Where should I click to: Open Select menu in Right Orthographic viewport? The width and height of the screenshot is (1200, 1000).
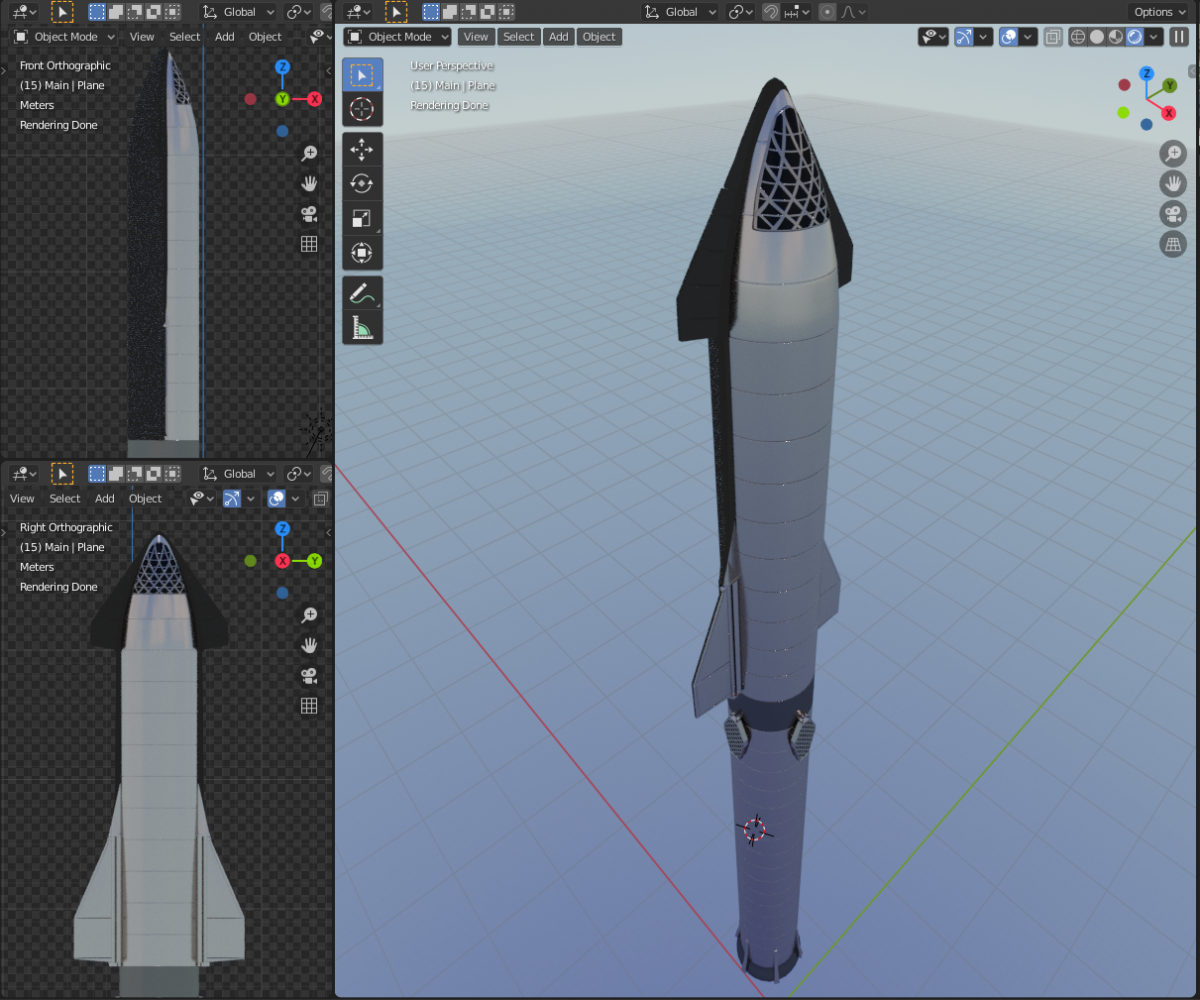pos(65,499)
